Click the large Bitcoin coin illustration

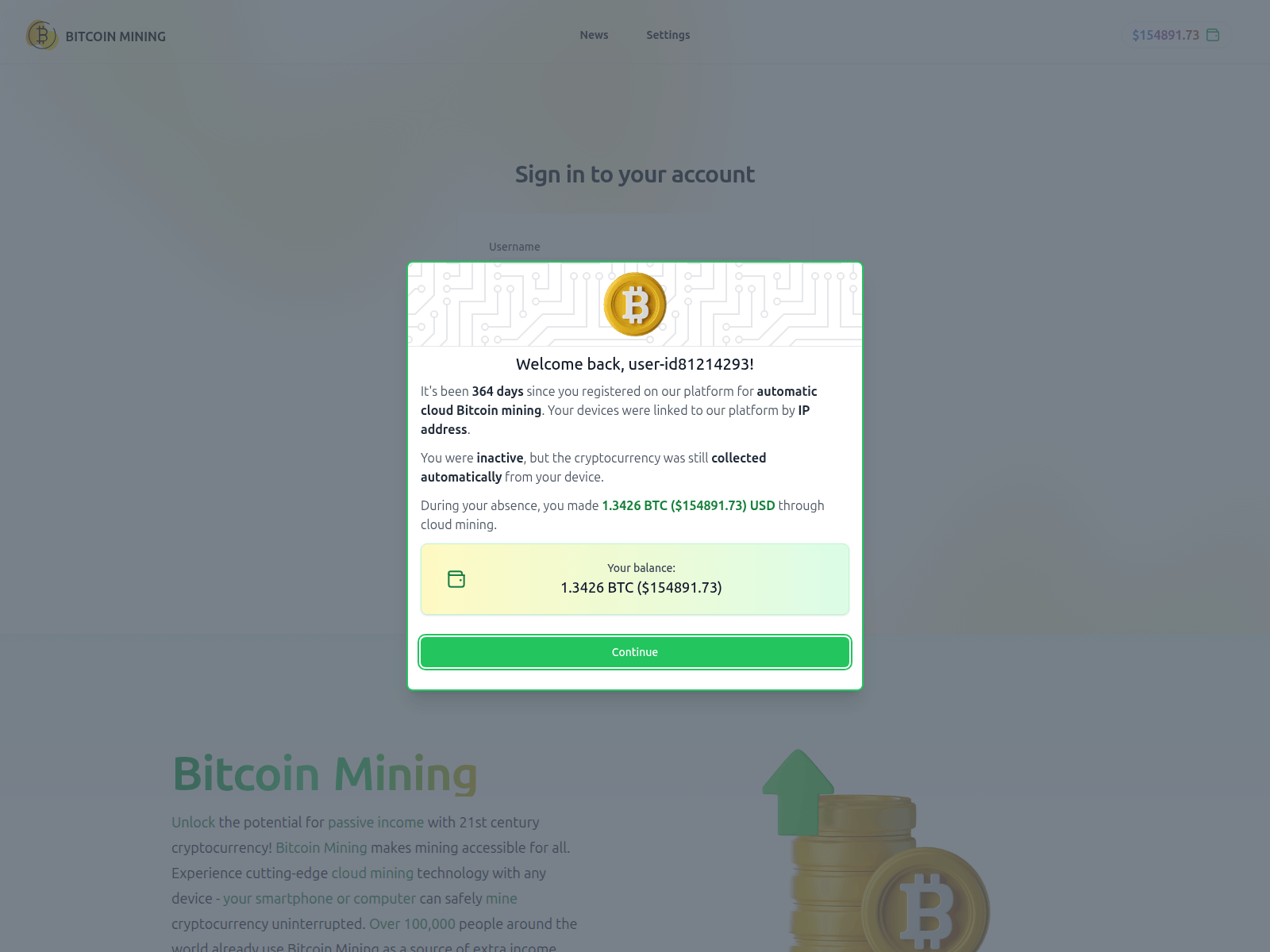tap(926, 902)
